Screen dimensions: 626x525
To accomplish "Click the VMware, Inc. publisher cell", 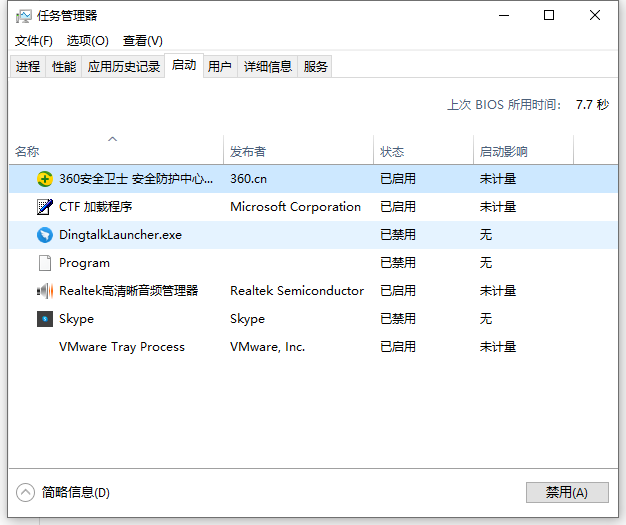I will tap(267, 347).
